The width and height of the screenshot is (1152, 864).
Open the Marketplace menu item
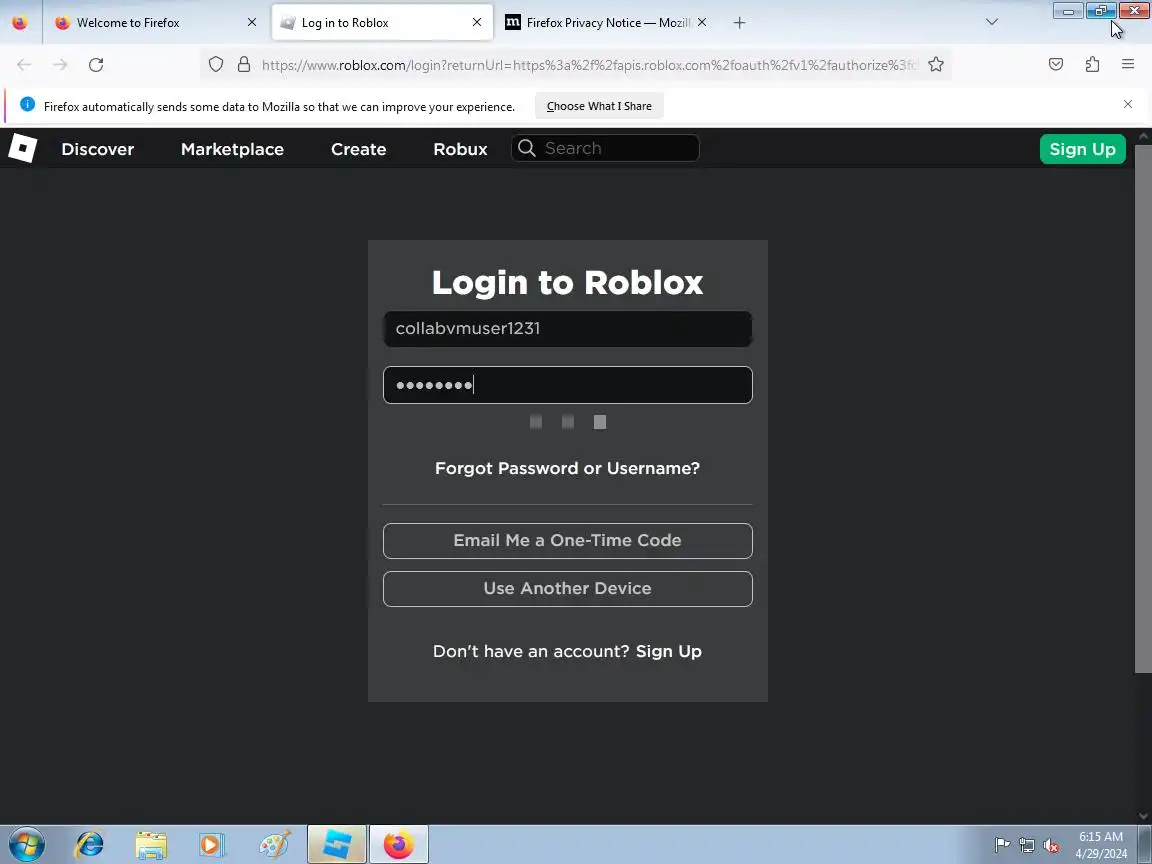coord(232,149)
